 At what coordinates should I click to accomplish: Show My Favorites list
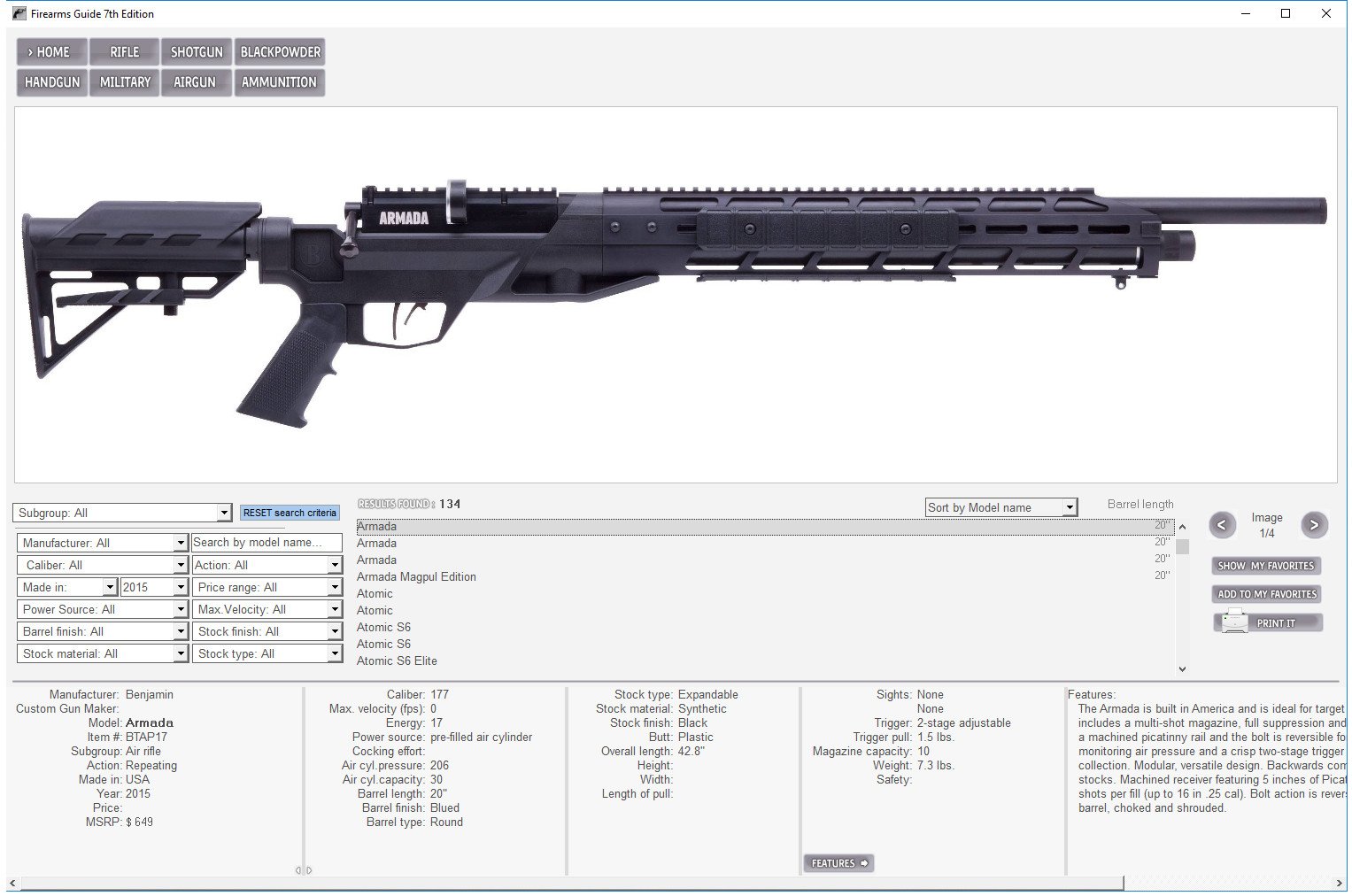[1266, 566]
